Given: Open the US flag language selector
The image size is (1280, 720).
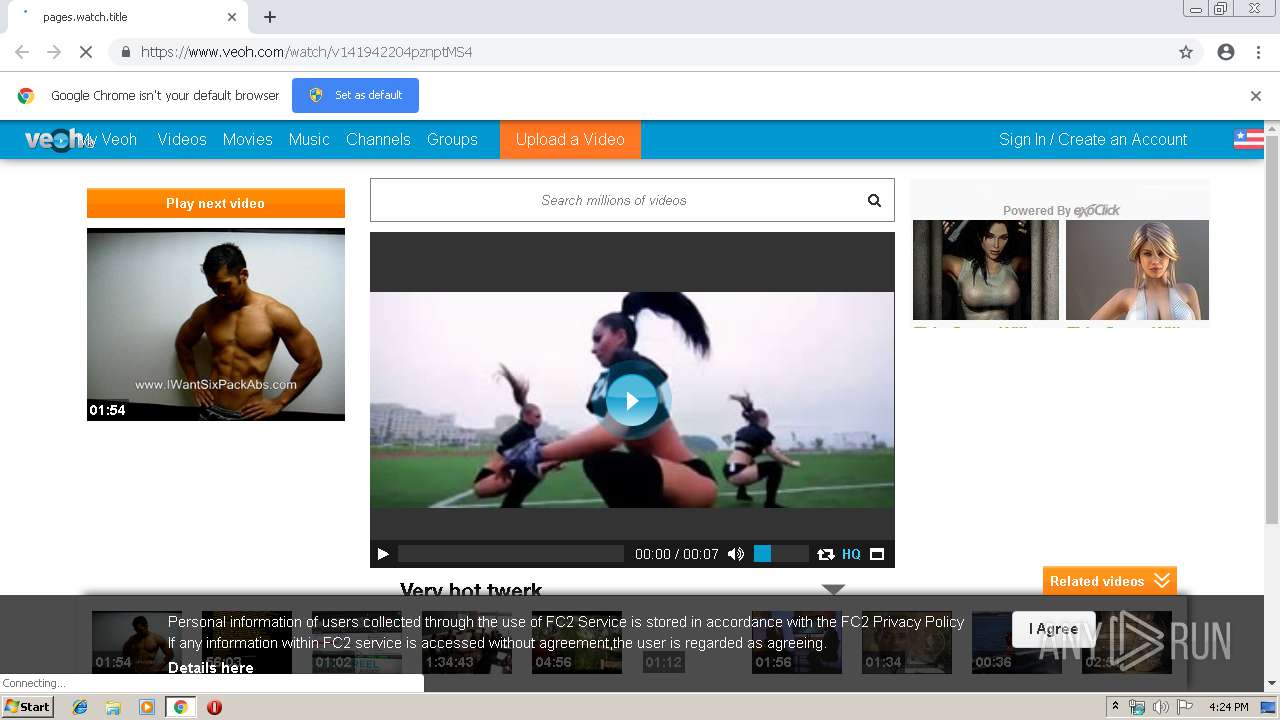Looking at the screenshot, I should 1248,139.
